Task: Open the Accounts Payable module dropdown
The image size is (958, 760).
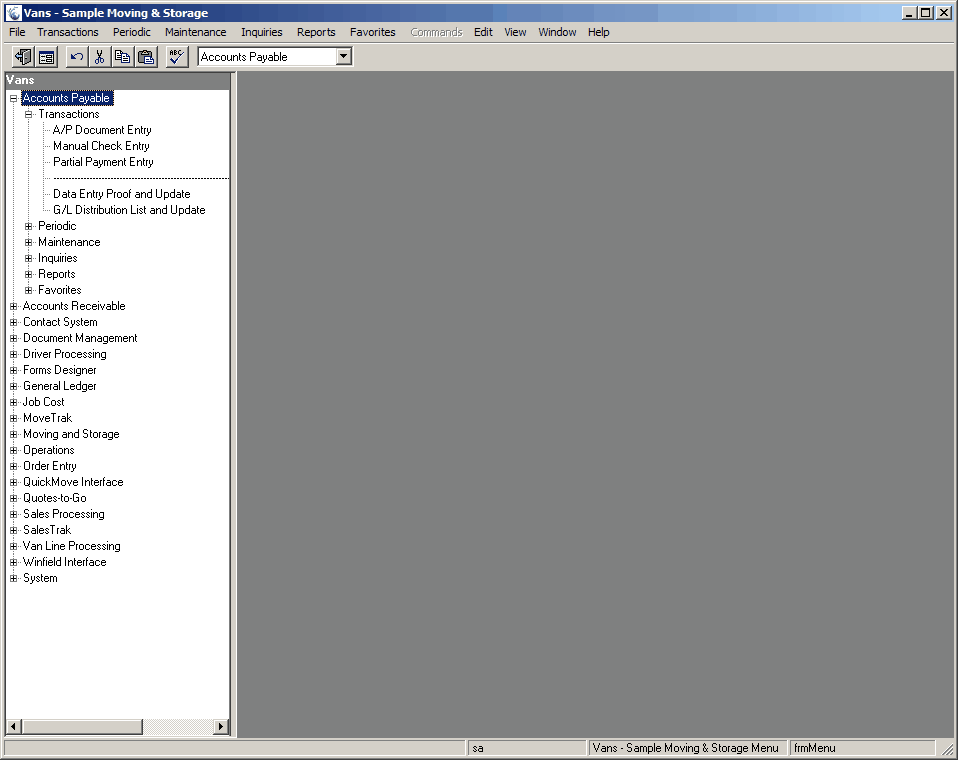Action: (344, 57)
